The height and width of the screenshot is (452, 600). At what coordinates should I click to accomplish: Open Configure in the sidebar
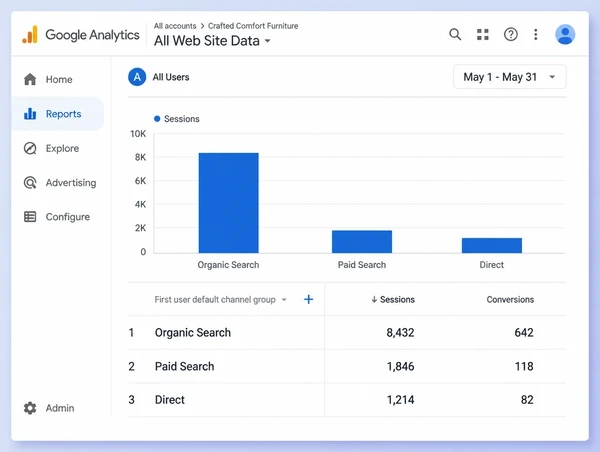click(x=68, y=217)
